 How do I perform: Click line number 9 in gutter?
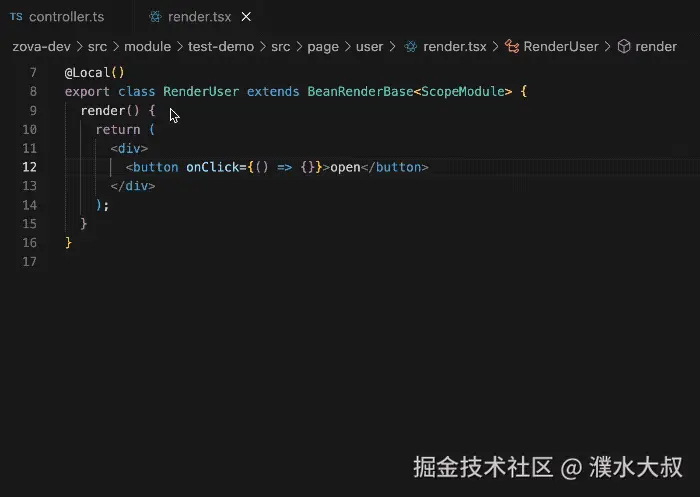pyautogui.click(x=33, y=110)
